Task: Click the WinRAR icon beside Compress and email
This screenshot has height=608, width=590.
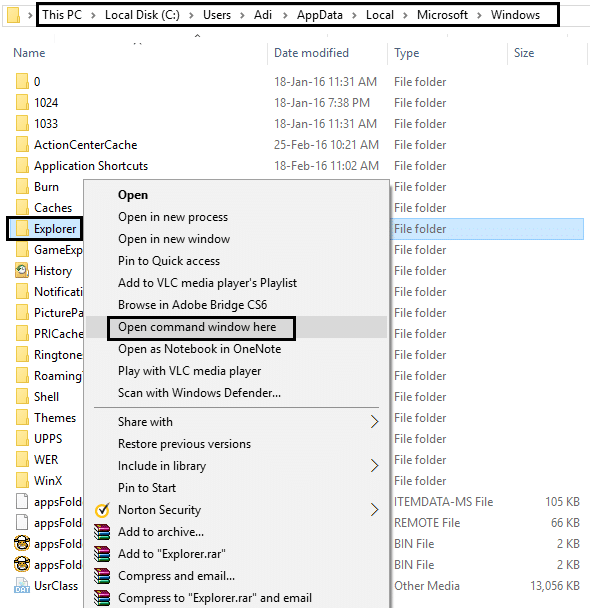Action: (102, 576)
